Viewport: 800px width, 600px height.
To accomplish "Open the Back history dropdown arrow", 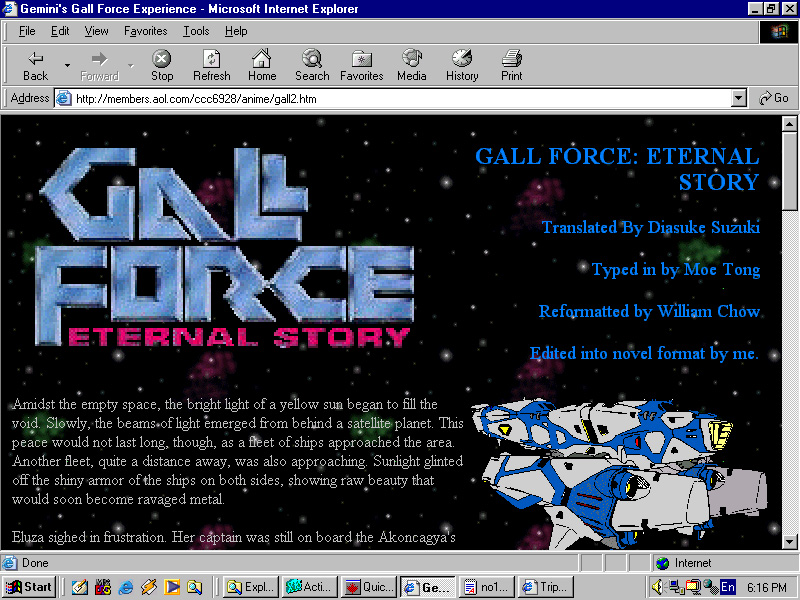I will click(x=67, y=66).
